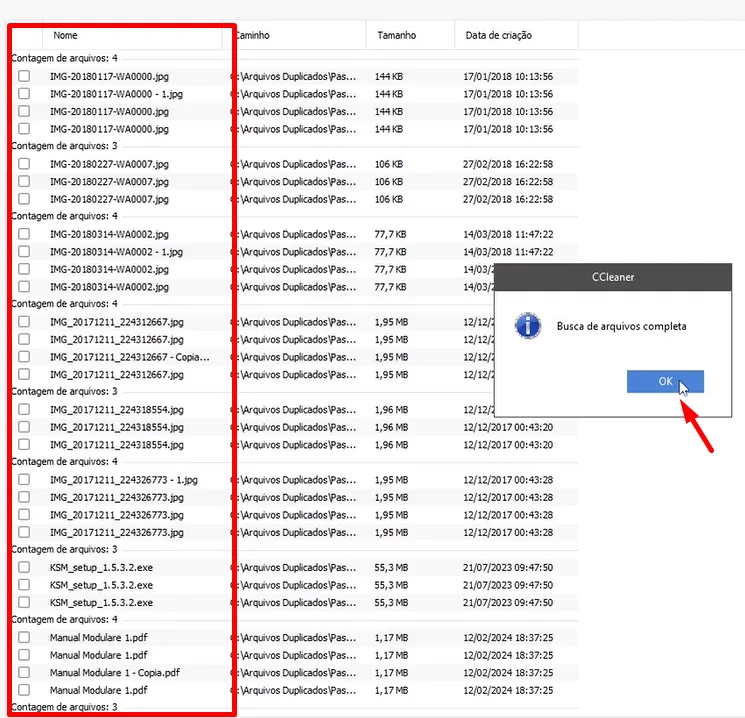Click OK in the CCleaner dialog

coord(665,381)
